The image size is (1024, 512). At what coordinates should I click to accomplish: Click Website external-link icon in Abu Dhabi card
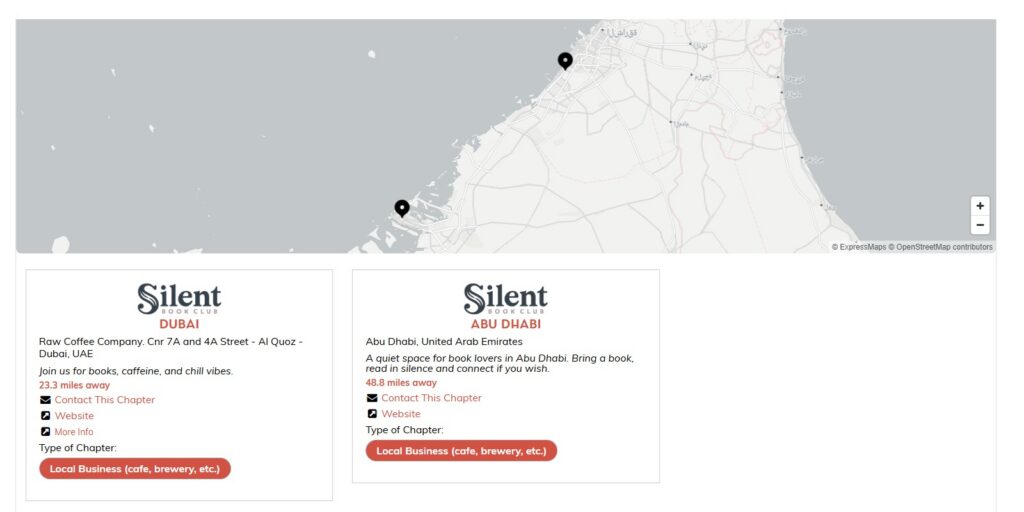(x=372, y=414)
